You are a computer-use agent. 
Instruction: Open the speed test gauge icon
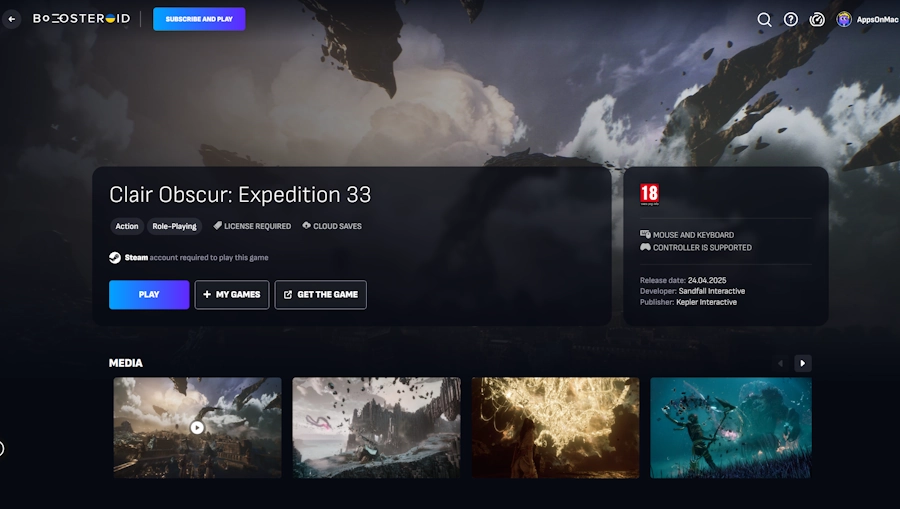point(817,20)
